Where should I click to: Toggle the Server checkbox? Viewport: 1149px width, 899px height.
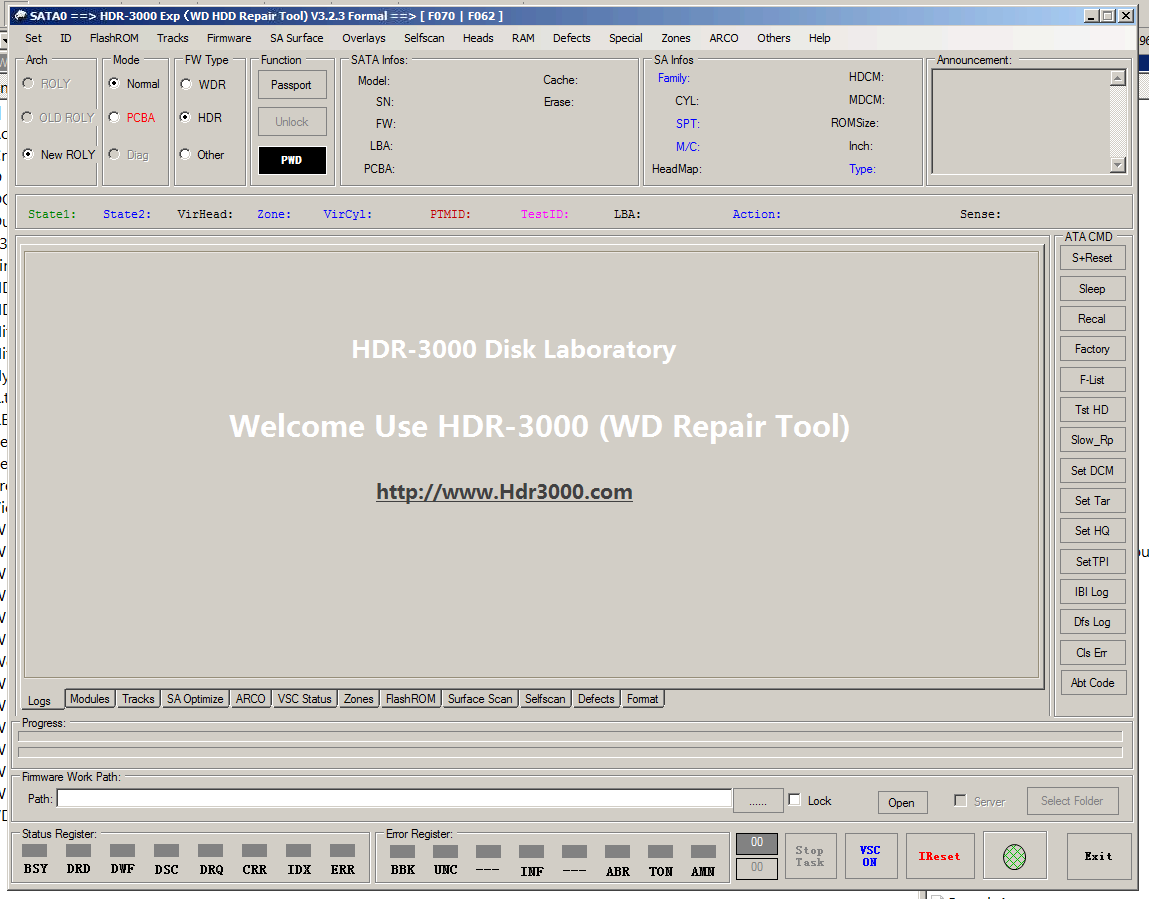click(960, 801)
